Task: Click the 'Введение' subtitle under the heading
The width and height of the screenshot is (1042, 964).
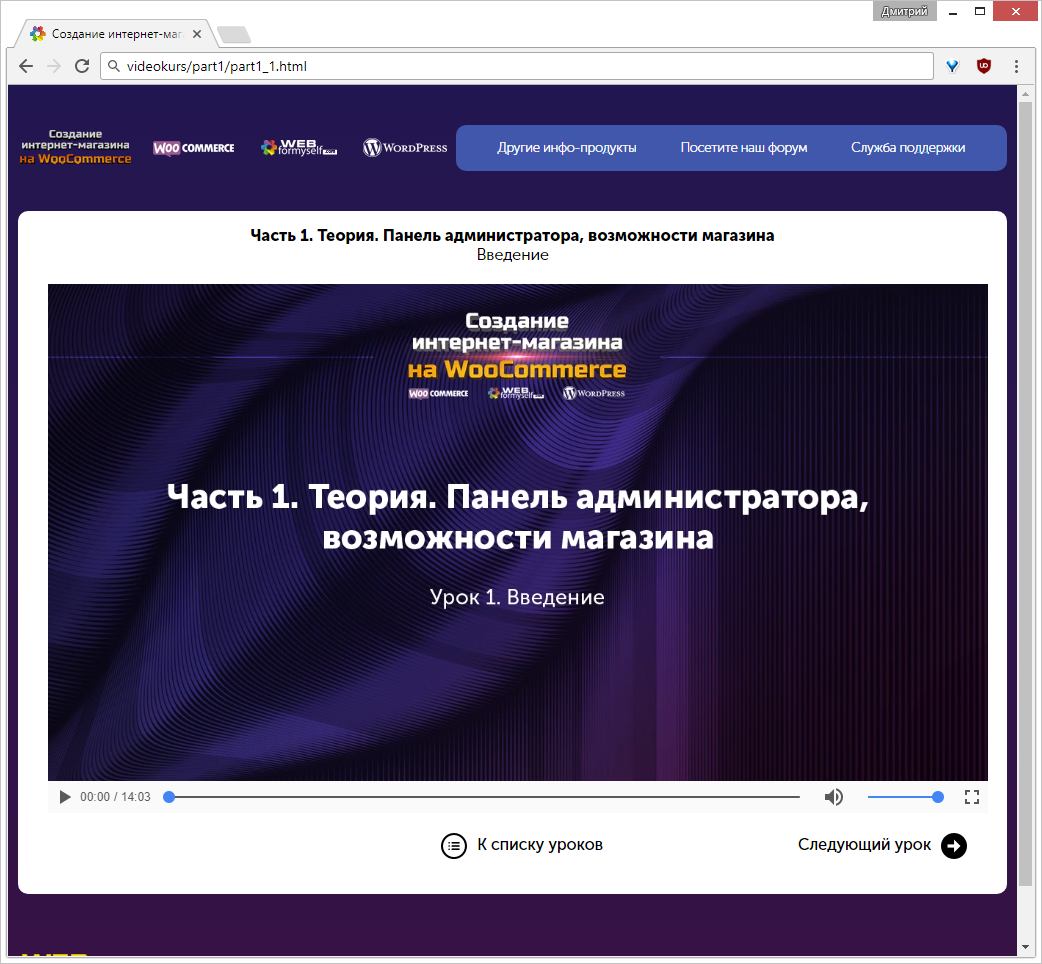Action: click(512, 254)
